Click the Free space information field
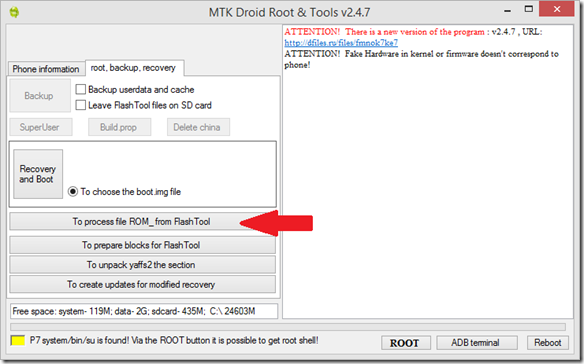The image size is (584, 364). (x=144, y=311)
